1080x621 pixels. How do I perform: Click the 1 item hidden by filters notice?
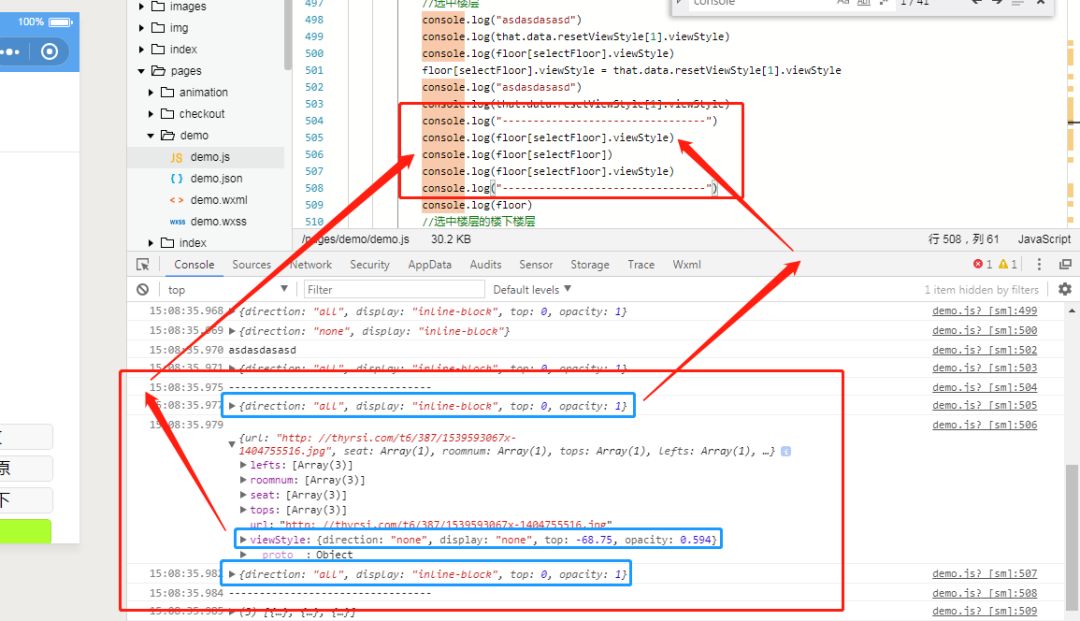(981, 290)
